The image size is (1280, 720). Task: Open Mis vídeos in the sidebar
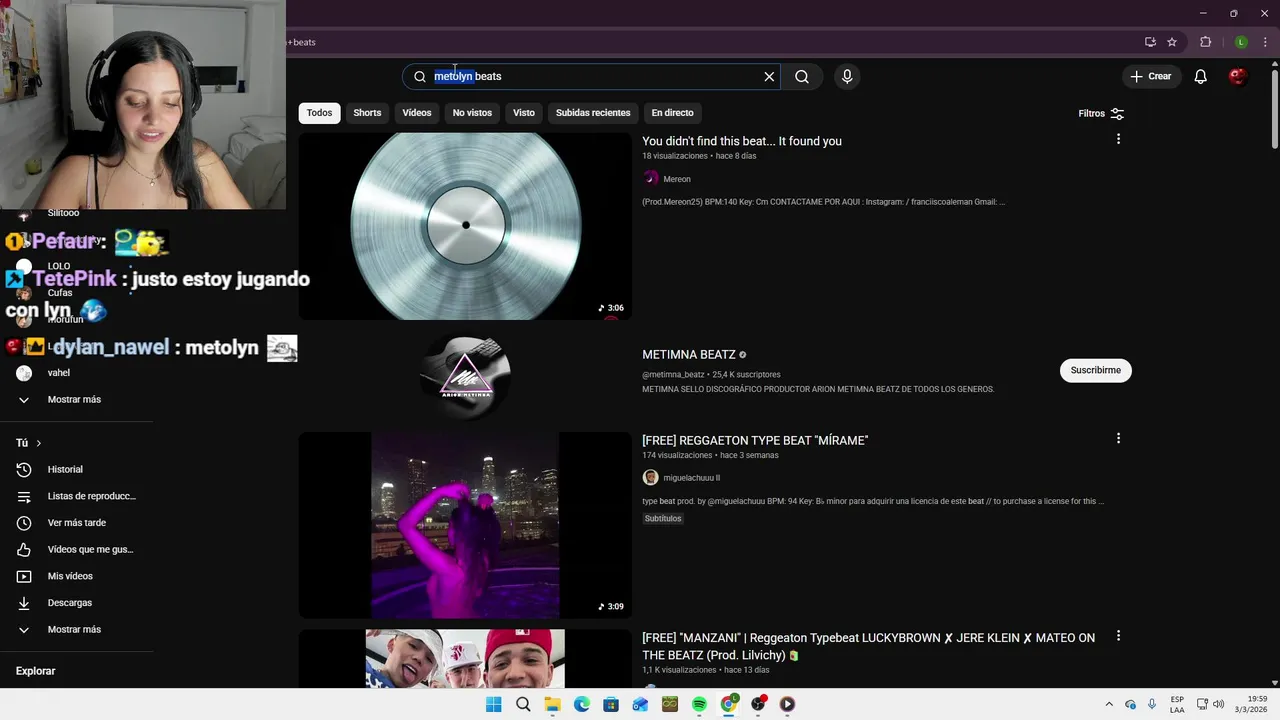coord(70,576)
